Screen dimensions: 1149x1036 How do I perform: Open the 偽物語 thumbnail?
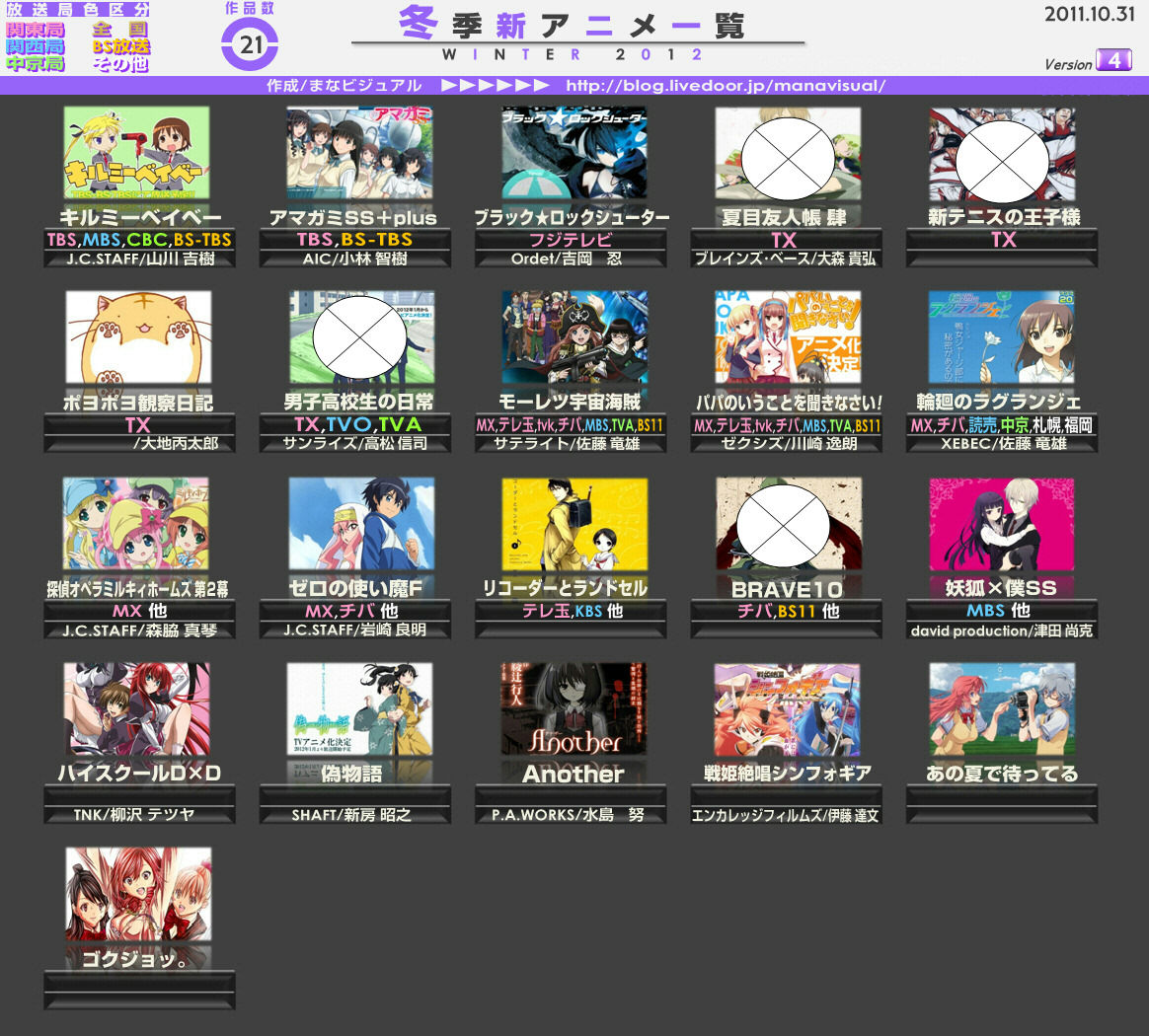coord(359,708)
